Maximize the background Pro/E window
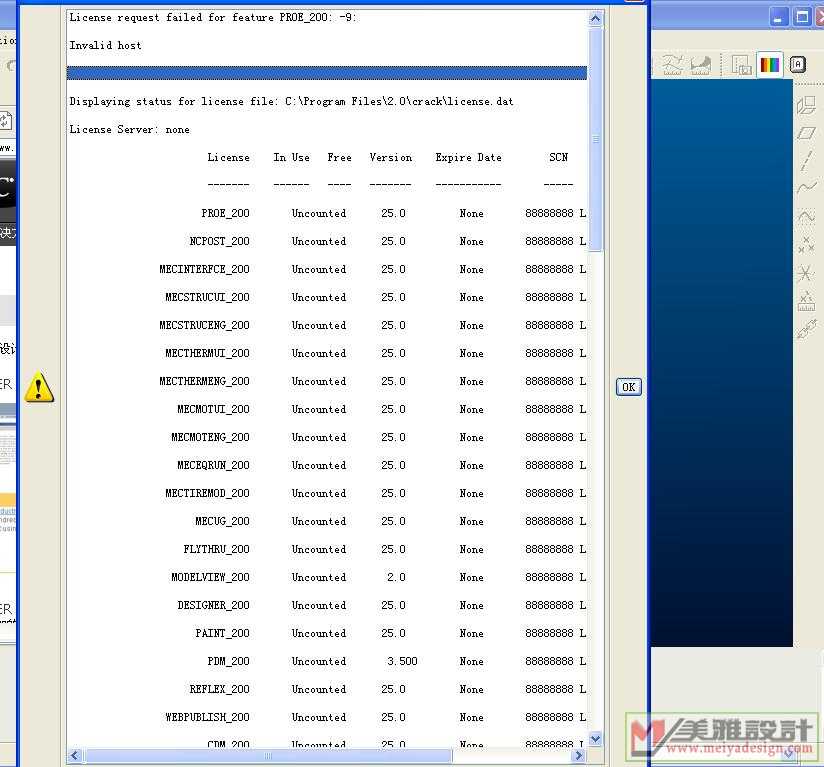 point(802,18)
